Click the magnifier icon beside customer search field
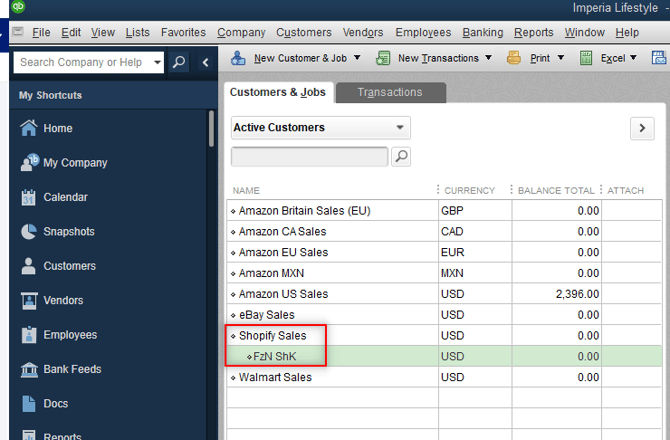The width and height of the screenshot is (670, 440). click(400, 156)
